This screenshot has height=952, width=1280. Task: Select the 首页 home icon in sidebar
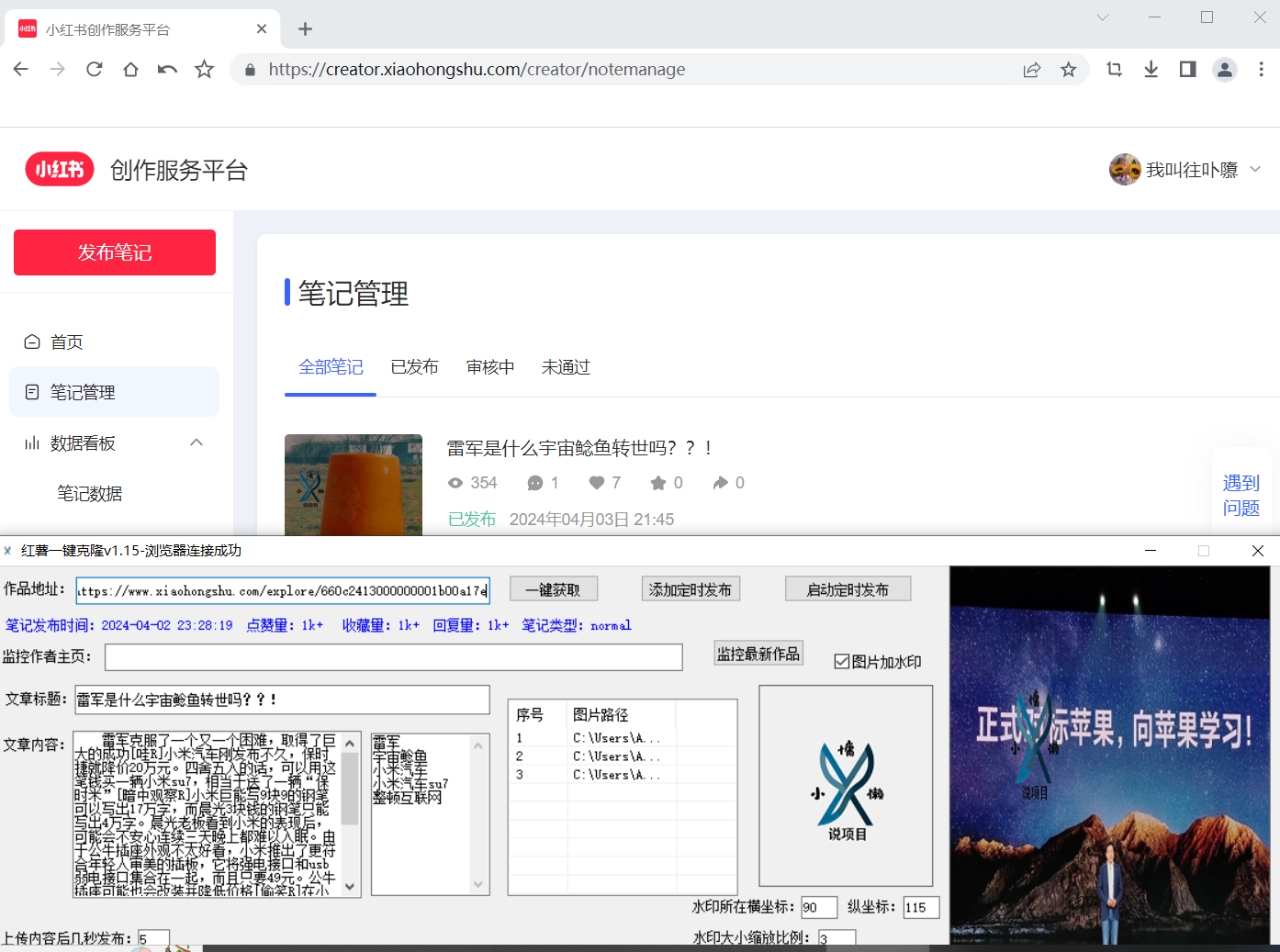point(32,341)
